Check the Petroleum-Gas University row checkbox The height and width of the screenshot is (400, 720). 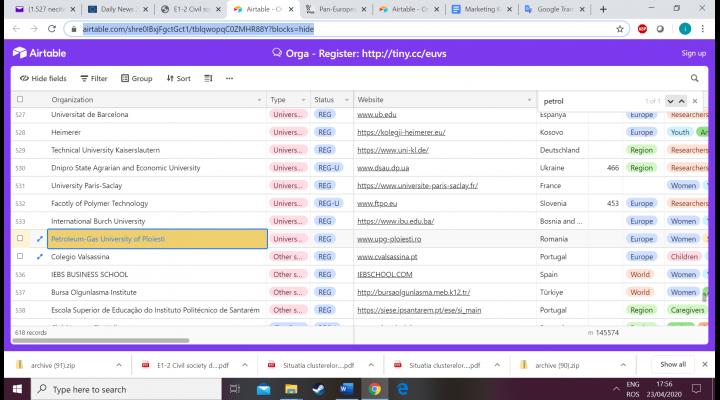(x=20, y=238)
